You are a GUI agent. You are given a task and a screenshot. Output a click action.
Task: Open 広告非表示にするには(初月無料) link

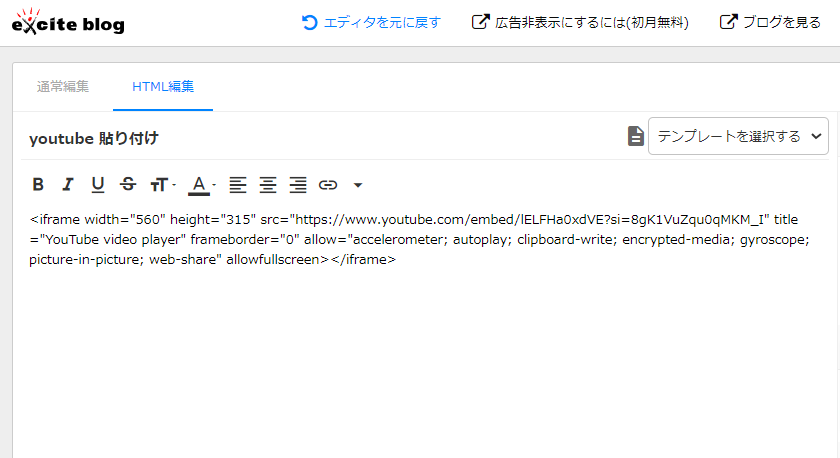(x=580, y=22)
